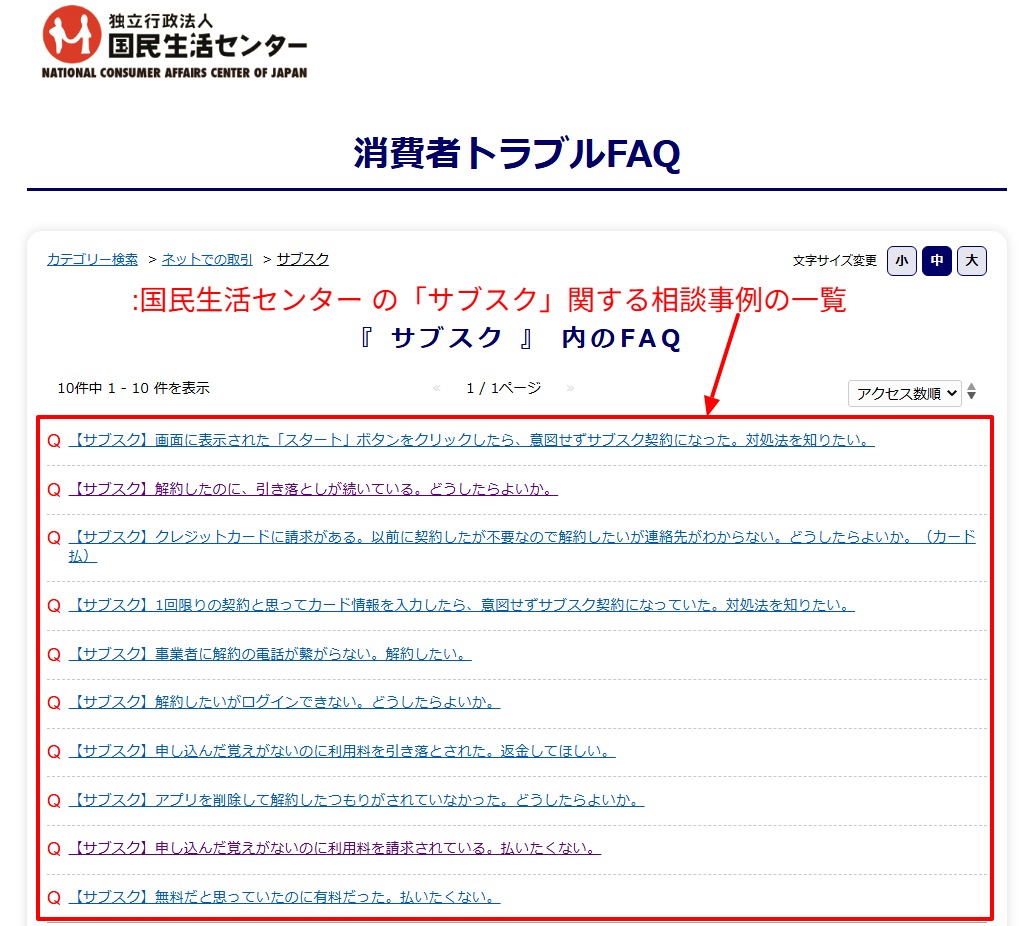
Task: Open FAQ アプリを削除して解約したつもり
Action: (x=356, y=800)
